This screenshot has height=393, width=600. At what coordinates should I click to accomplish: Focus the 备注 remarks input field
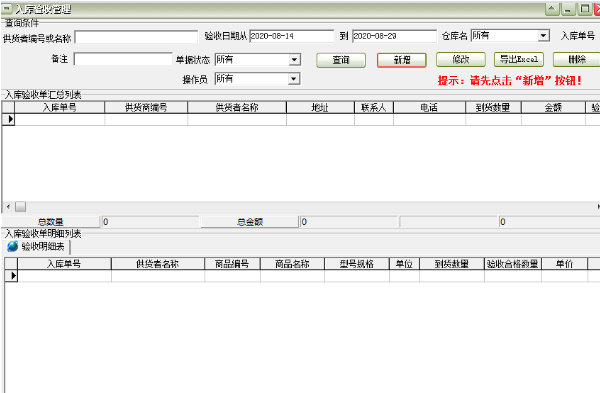(x=123, y=59)
